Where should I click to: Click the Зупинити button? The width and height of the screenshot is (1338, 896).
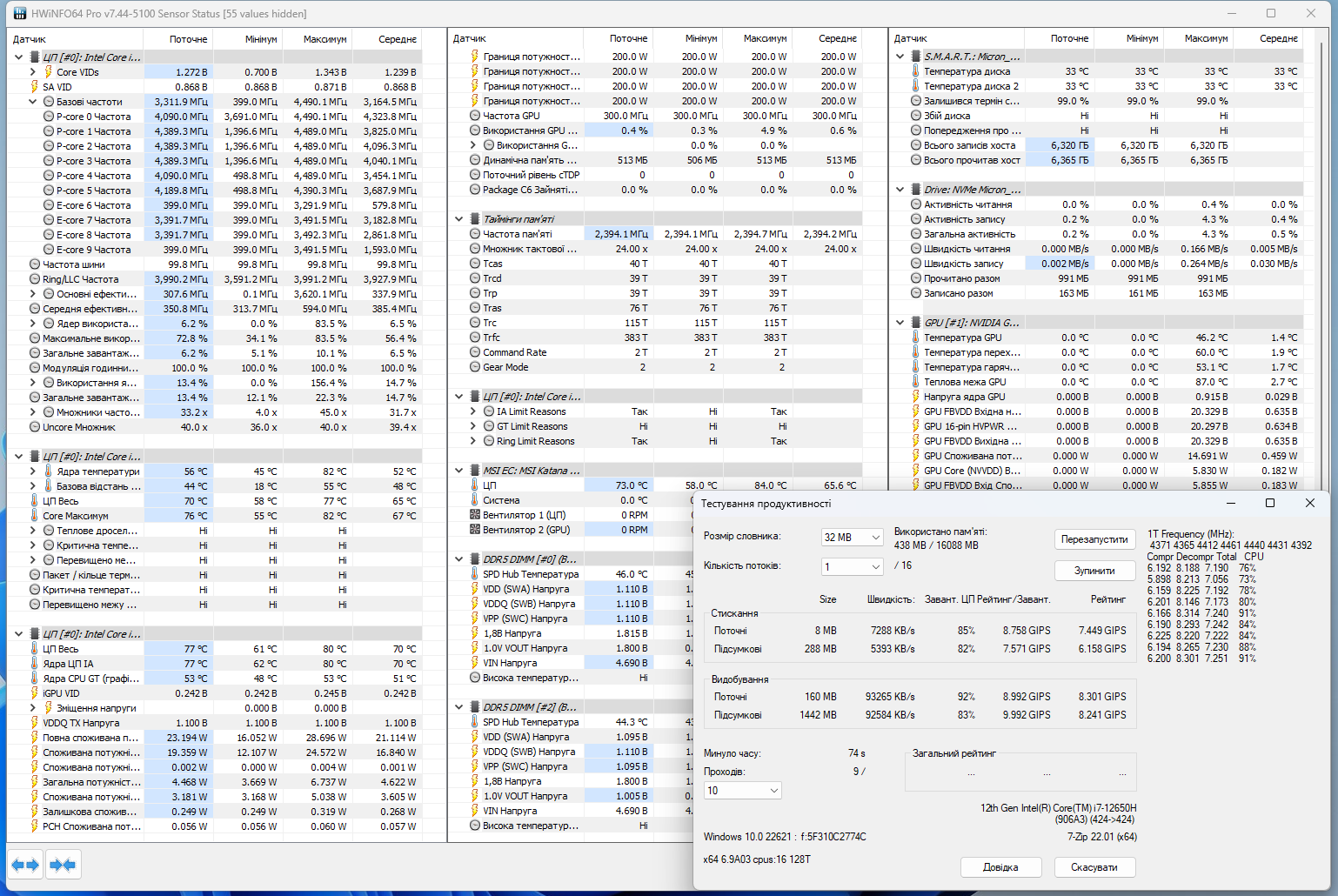pos(1094,571)
